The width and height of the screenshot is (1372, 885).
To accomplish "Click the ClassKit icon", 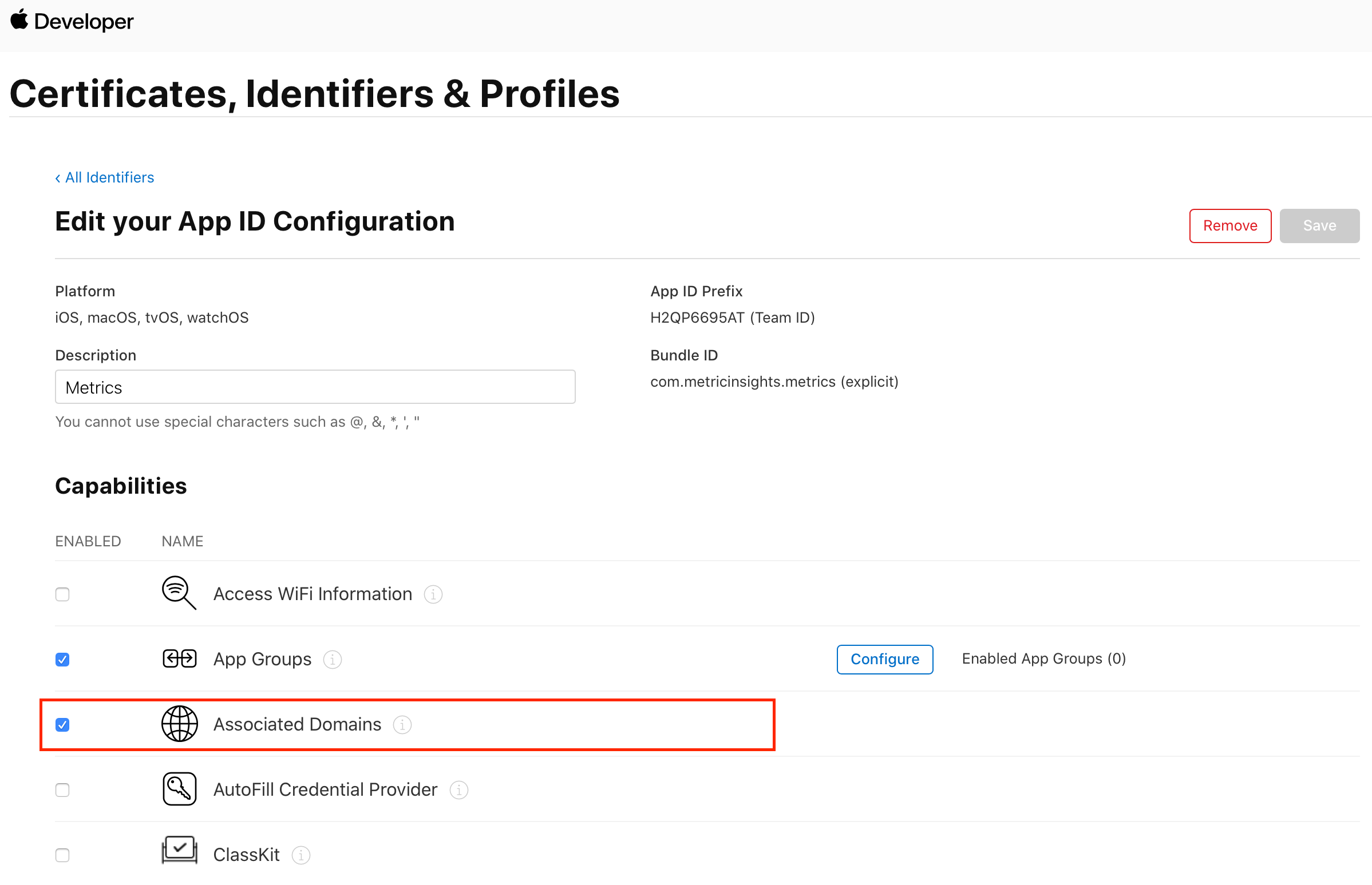I will (x=179, y=851).
